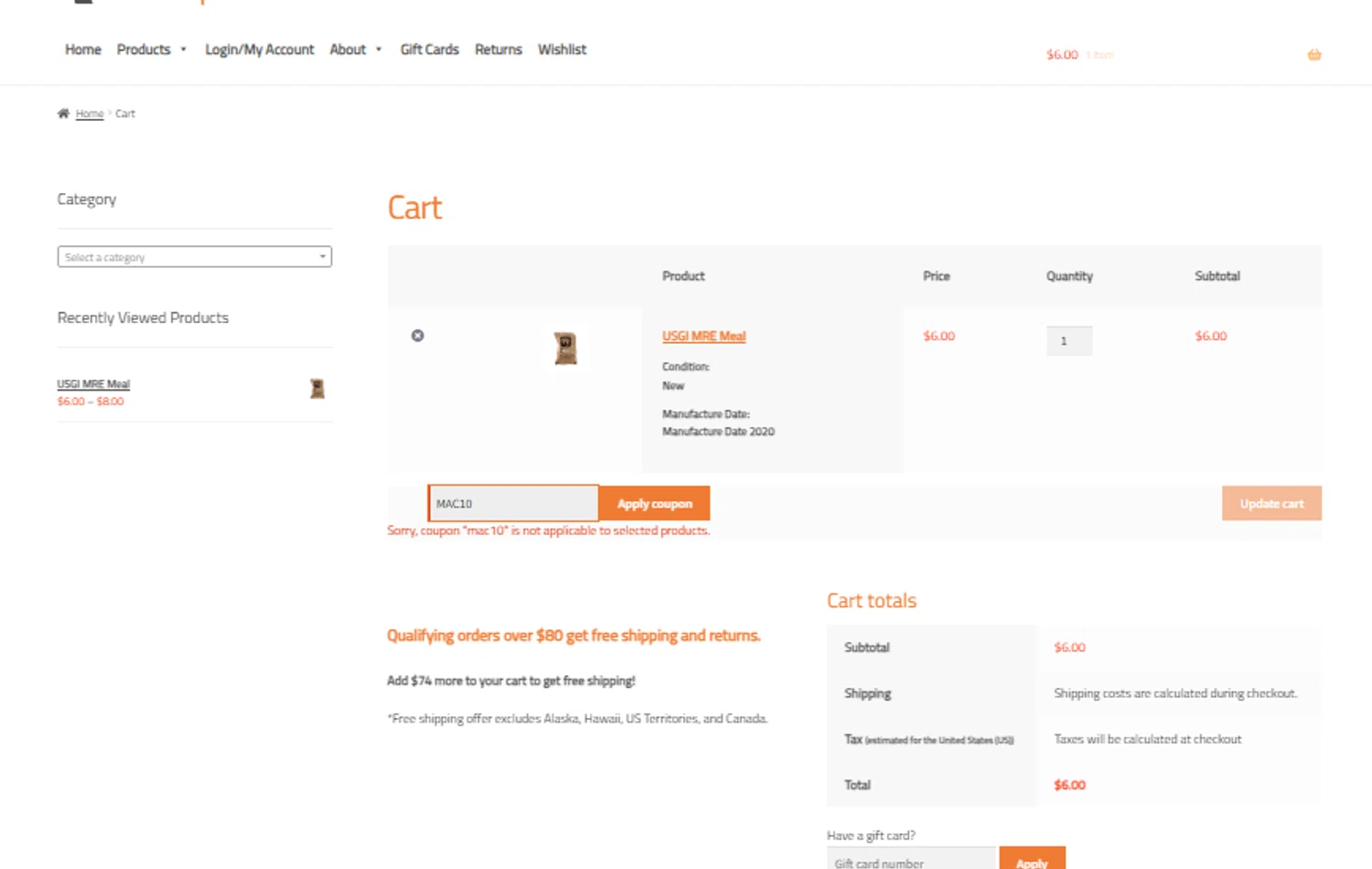
Task: Open the Products menu item
Action: pyautogui.click(x=144, y=49)
